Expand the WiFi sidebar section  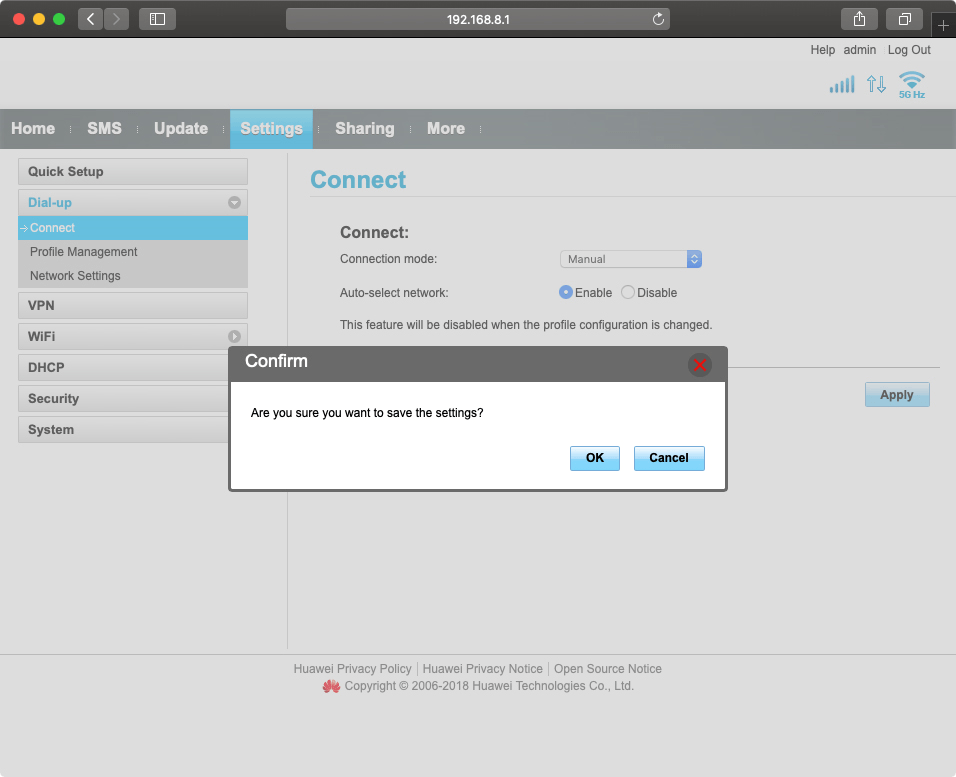click(x=234, y=337)
